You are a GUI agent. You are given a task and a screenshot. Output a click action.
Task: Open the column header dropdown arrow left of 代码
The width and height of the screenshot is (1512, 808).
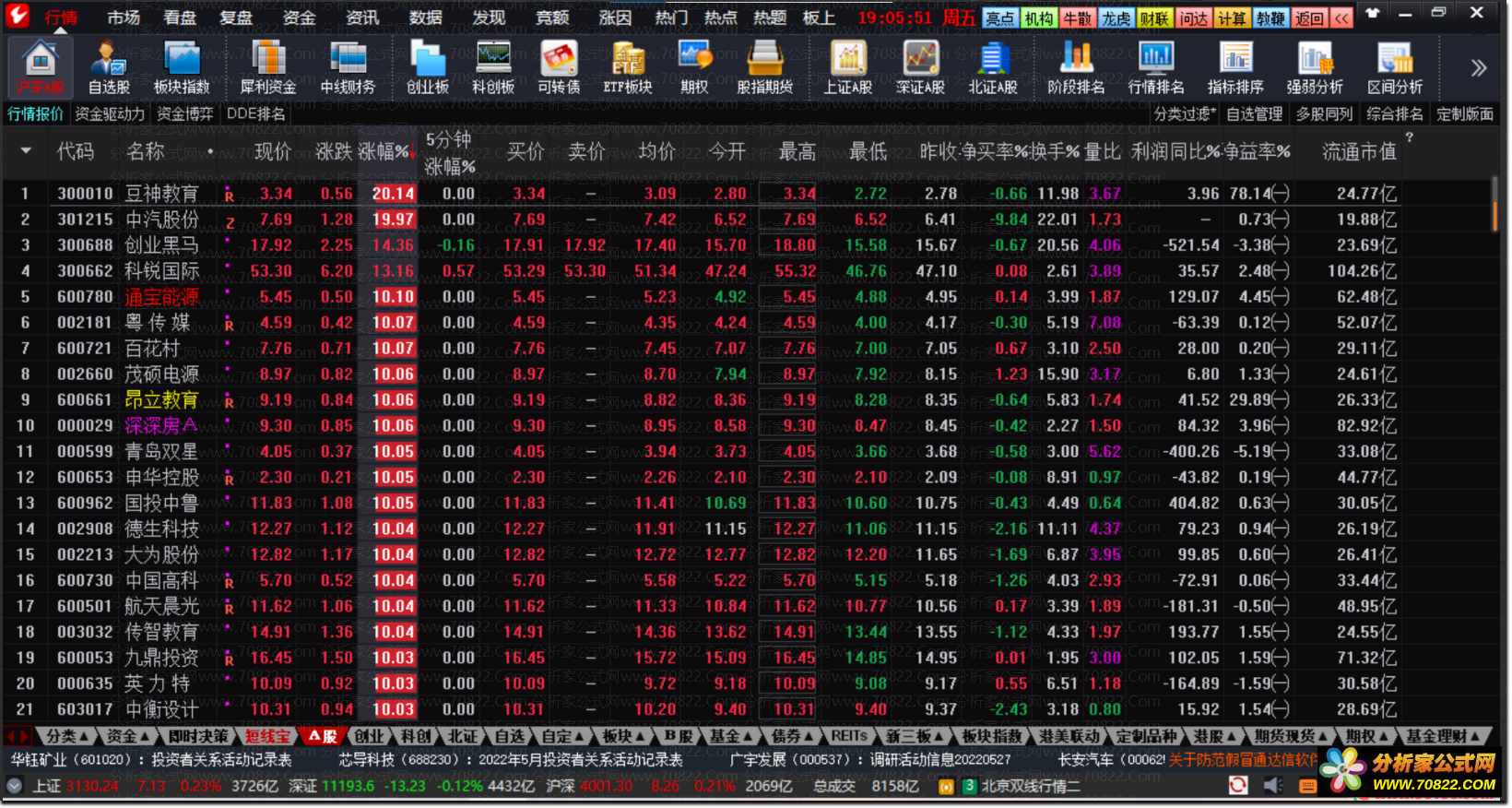(26, 150)
